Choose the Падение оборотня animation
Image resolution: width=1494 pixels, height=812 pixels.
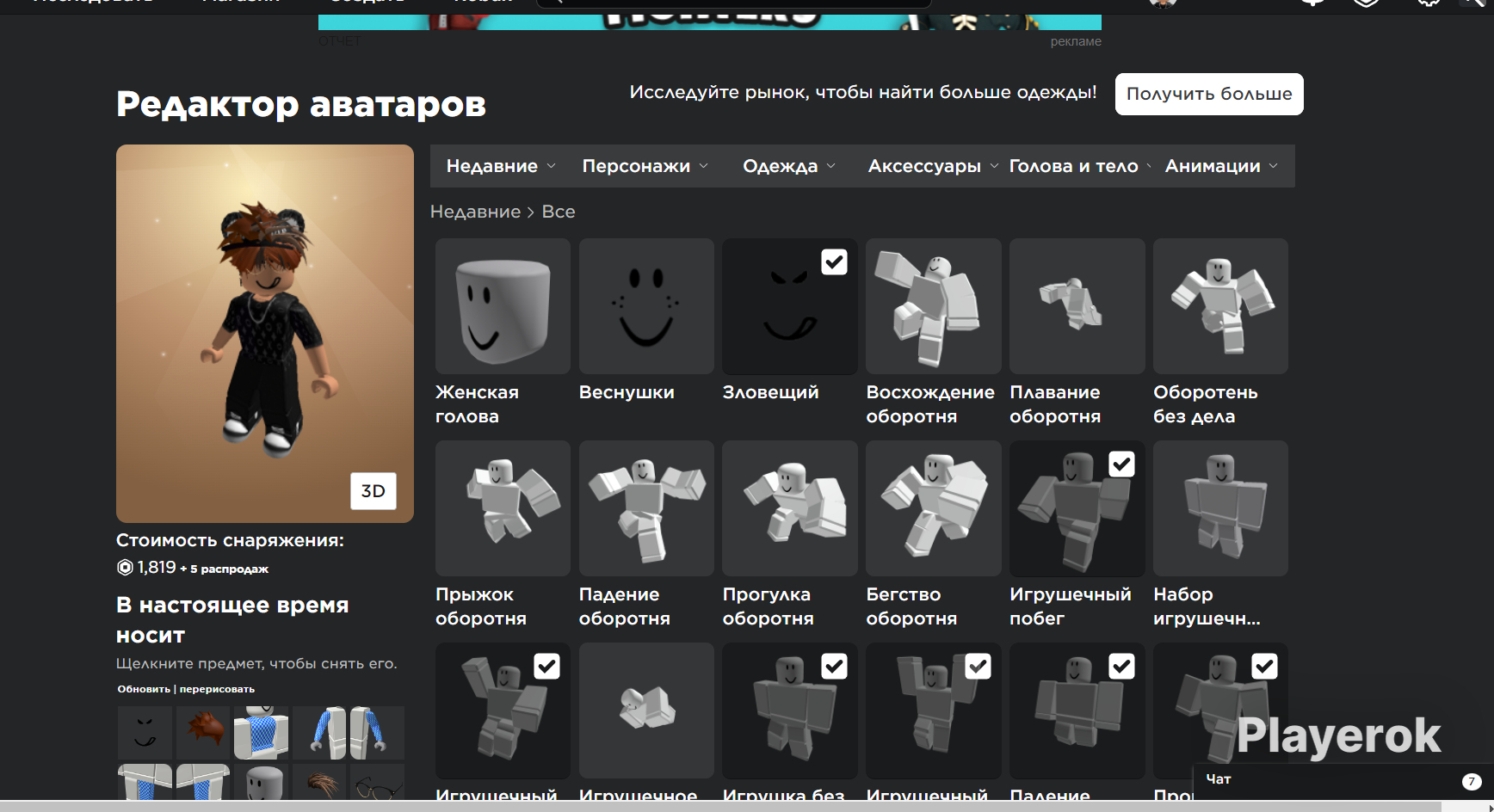[646, 508]
